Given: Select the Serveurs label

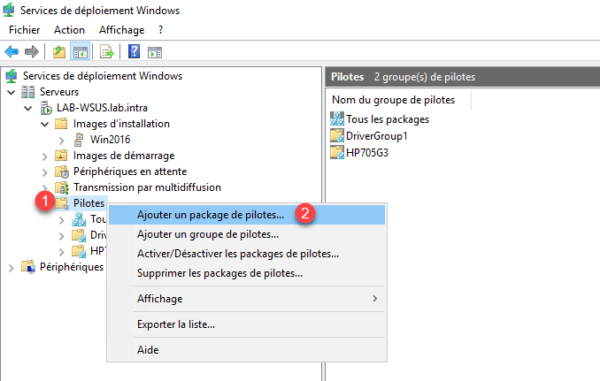Looking at the screenshot, I should [59, 92].
